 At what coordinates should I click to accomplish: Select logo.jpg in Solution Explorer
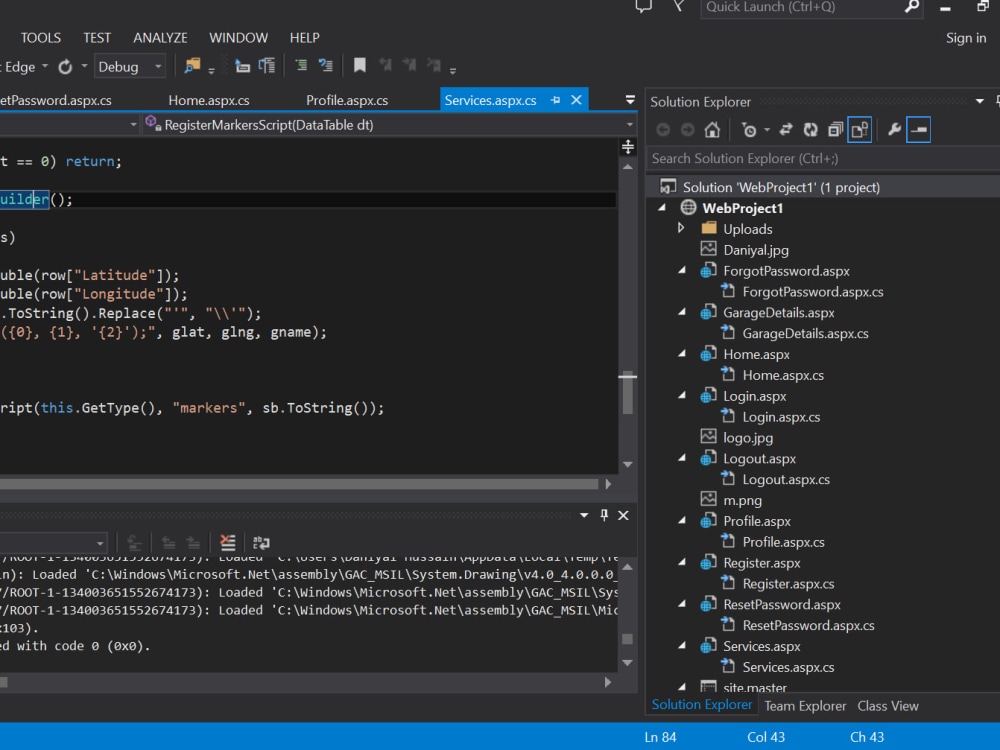pos(747,438)
